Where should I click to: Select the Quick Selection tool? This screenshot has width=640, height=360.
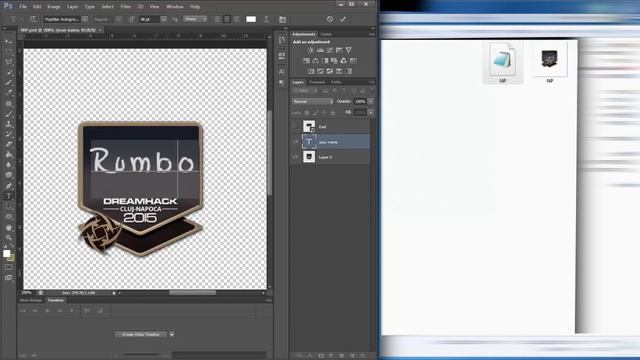click(x=9, y=72)
